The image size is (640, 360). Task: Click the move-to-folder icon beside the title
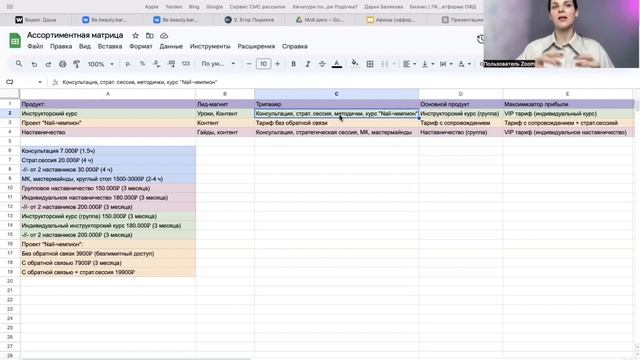pyautogui.click(x=150, y=36)
